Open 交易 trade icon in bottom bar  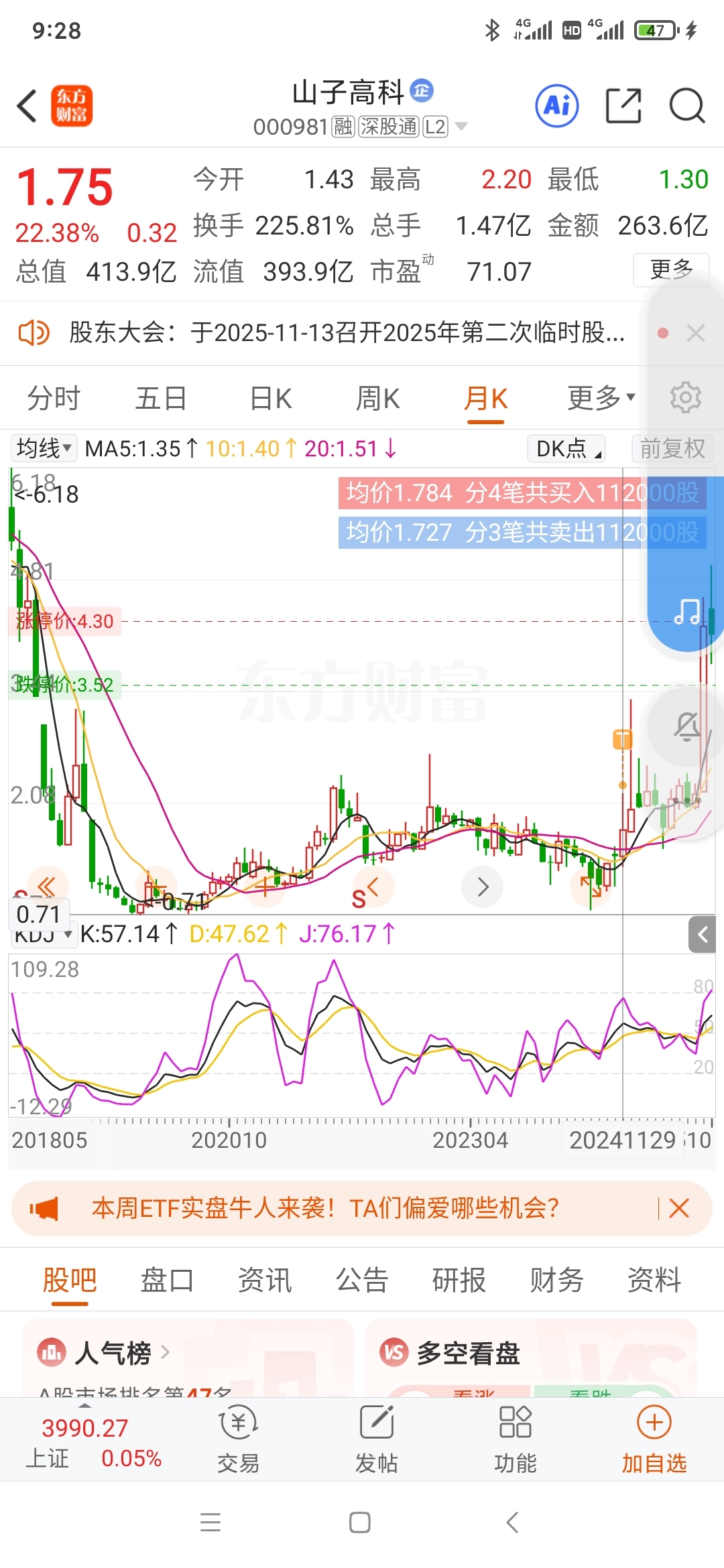click(x=238, y=1439)
